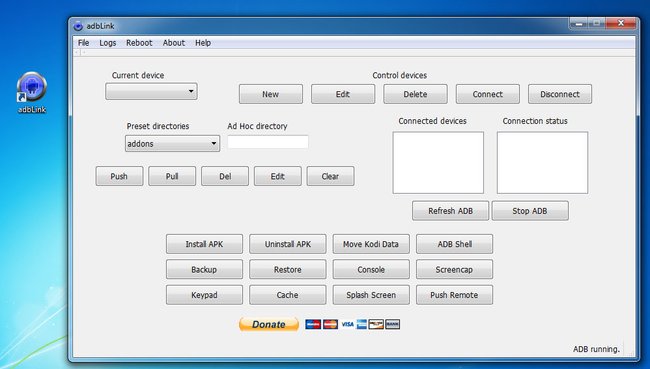Click the Visa card icon

click(347, 324)
